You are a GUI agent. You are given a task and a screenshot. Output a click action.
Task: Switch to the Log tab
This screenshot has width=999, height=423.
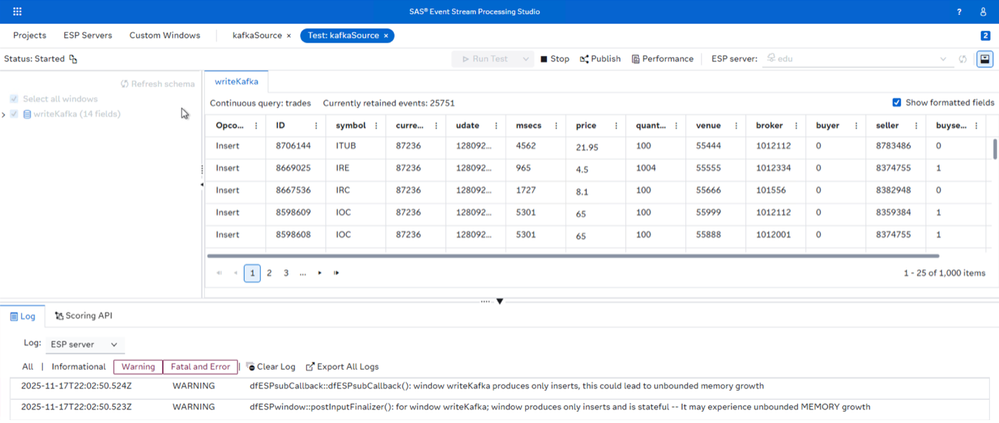[x=22, y=315]
